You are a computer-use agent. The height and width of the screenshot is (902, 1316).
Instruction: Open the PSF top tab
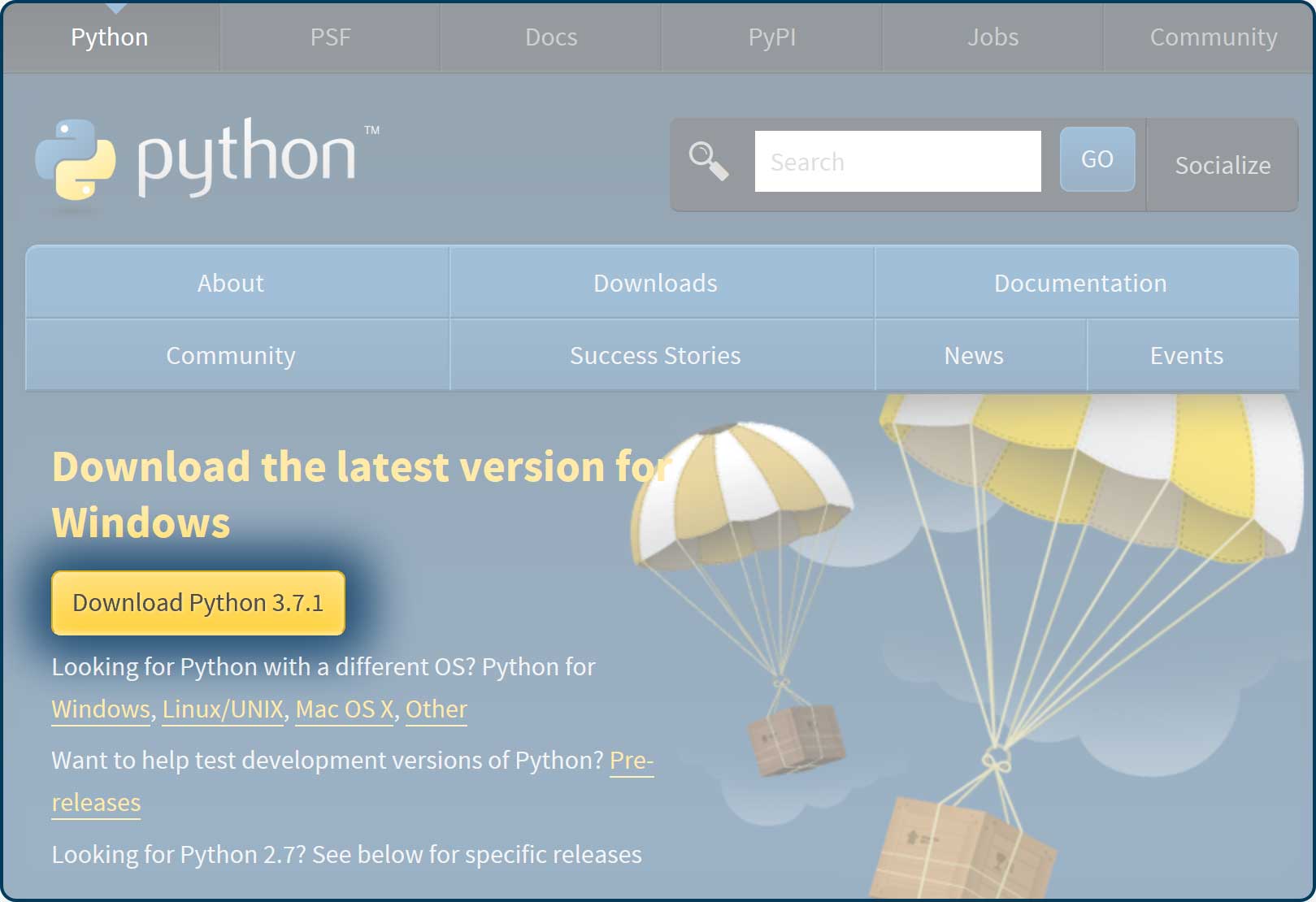(330, 37)
